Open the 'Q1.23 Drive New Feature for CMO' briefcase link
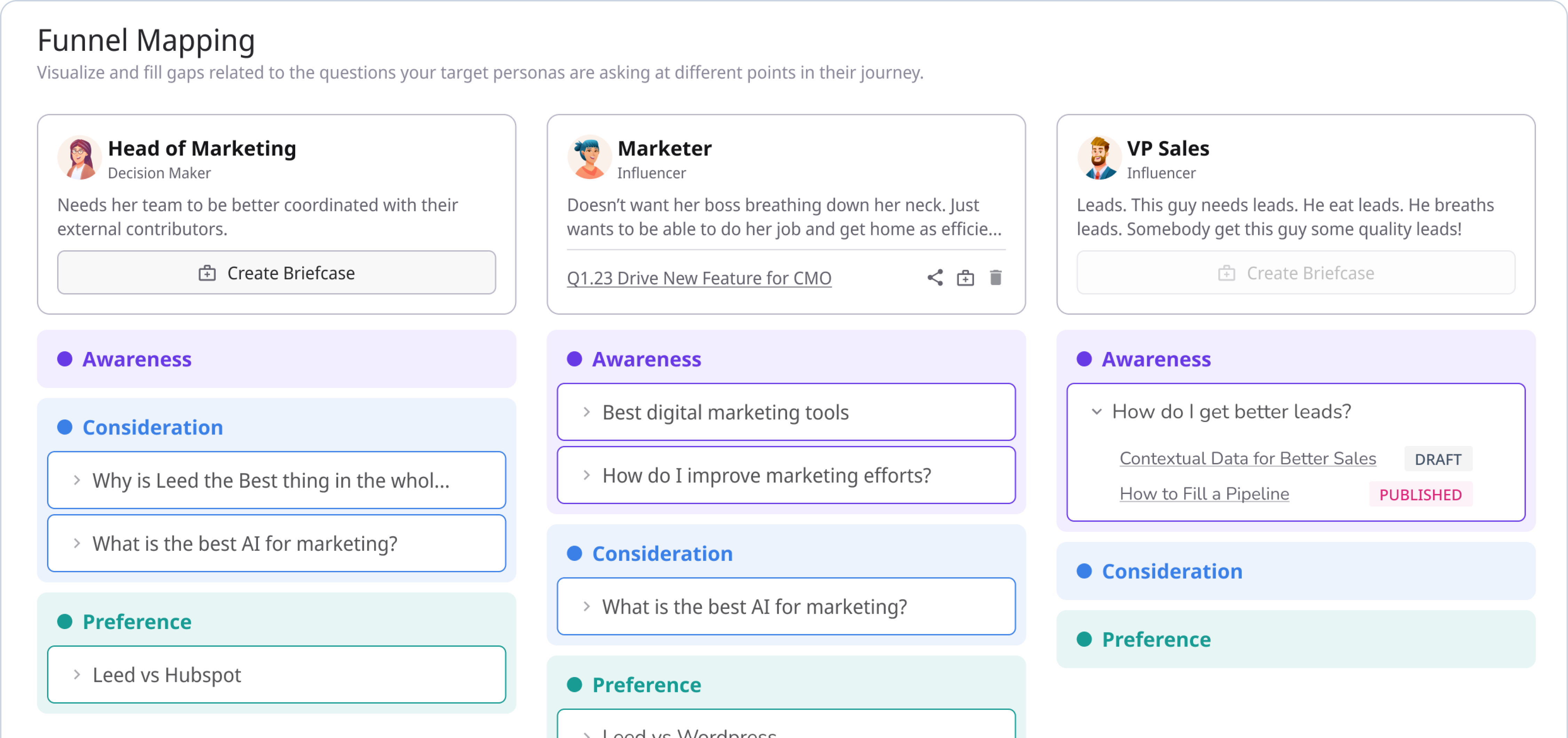This screenshot has width=1568, height=738. [699, 277]
